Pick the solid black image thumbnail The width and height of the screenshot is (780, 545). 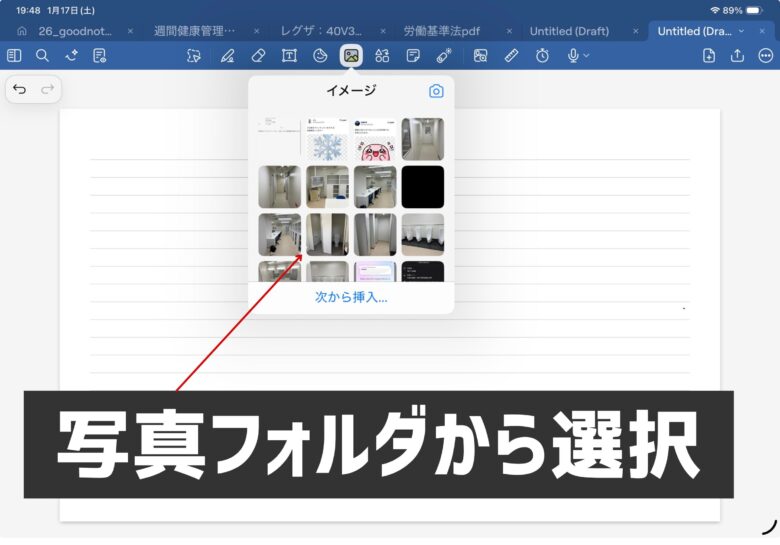click(x=422, y=187)
